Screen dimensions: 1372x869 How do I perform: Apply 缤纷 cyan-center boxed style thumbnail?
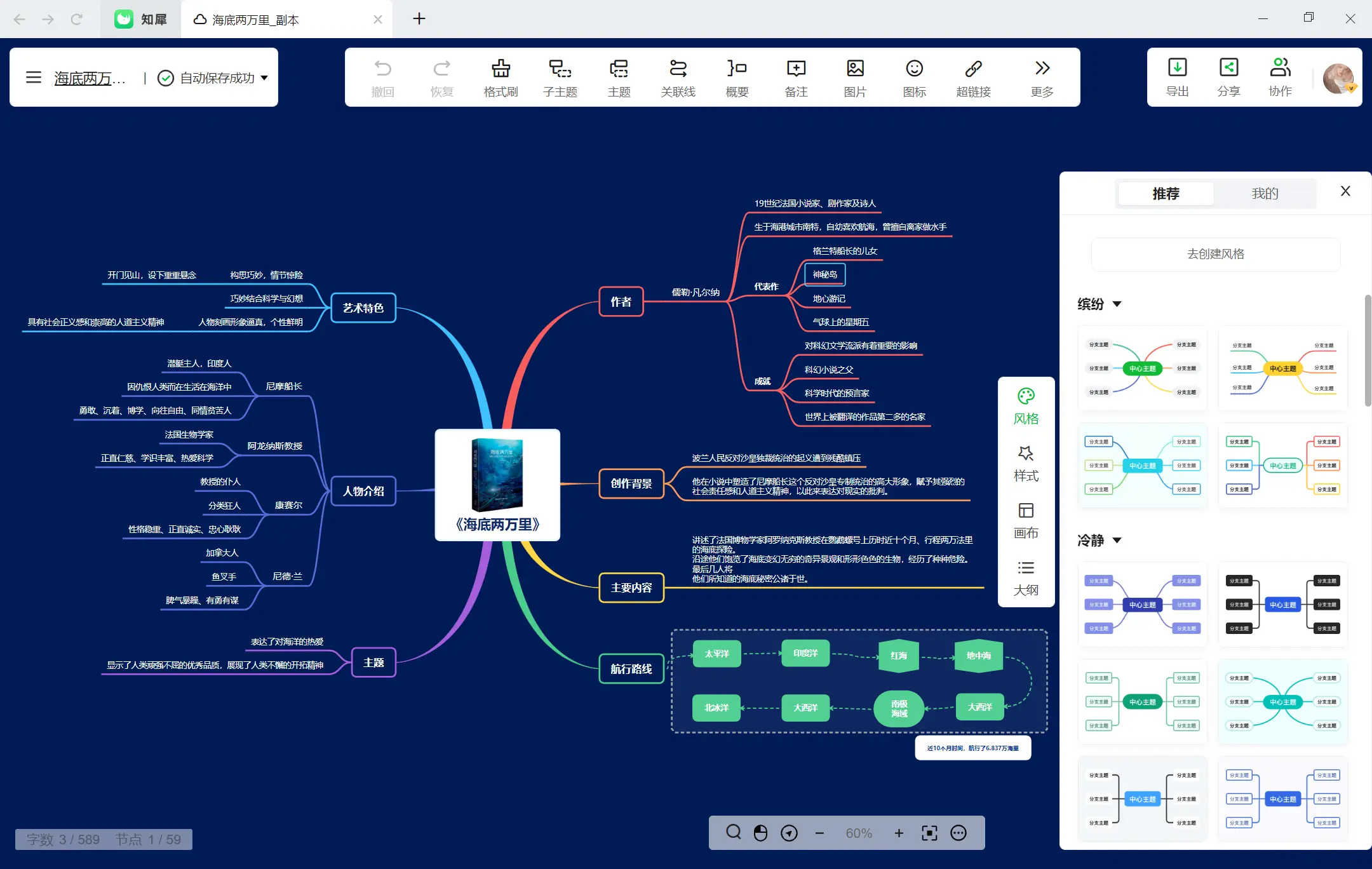point(1142,465)
